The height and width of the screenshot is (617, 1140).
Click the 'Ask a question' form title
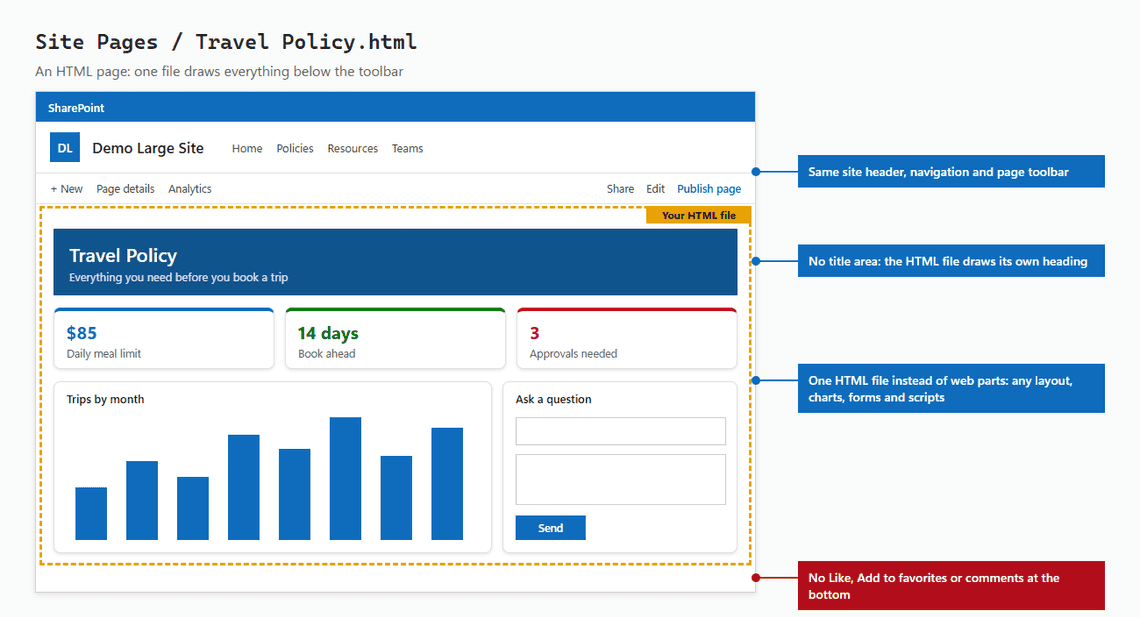pyautogui.click(x=553, y=399)
